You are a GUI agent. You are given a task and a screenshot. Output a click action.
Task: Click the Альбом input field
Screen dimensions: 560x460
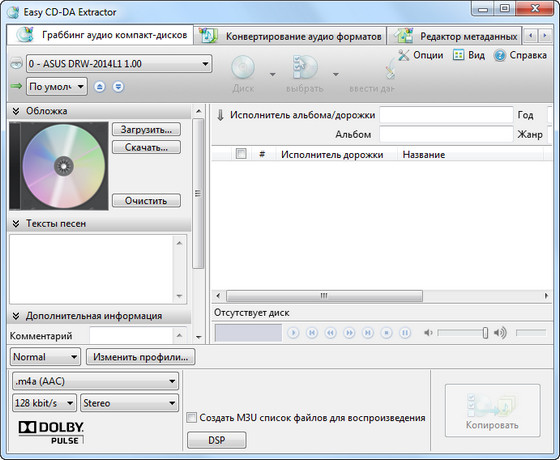pyautogui.click(x=446, y=134)
